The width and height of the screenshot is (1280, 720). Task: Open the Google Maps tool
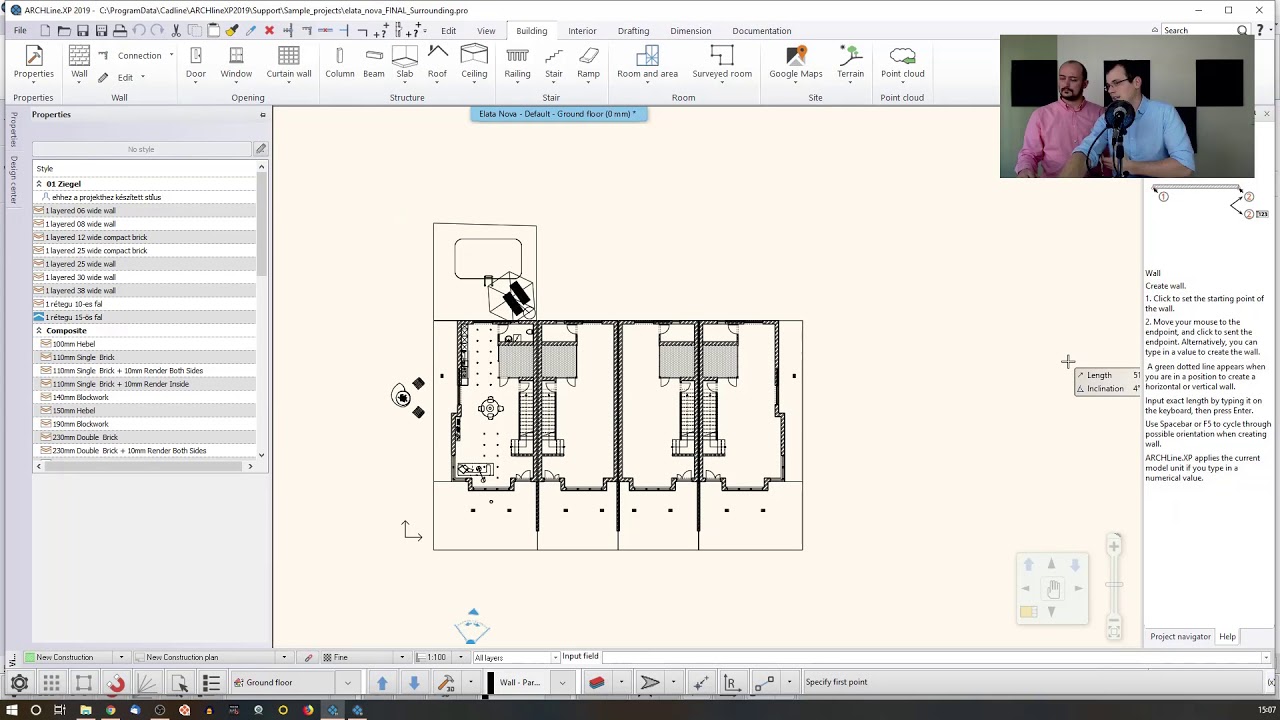tap(796, 62)
